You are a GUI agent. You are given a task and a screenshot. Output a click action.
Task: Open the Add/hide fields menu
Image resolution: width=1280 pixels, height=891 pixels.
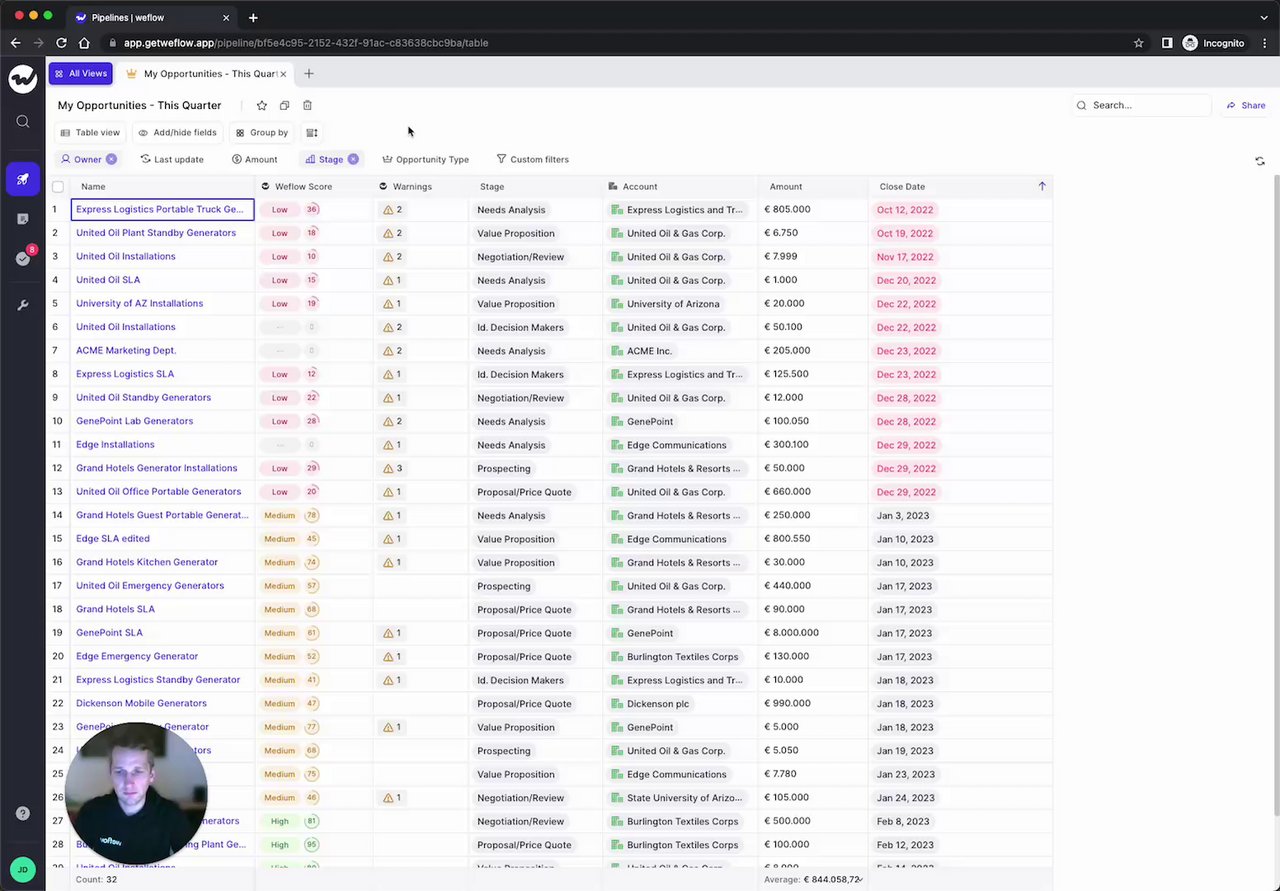[177, 132]
